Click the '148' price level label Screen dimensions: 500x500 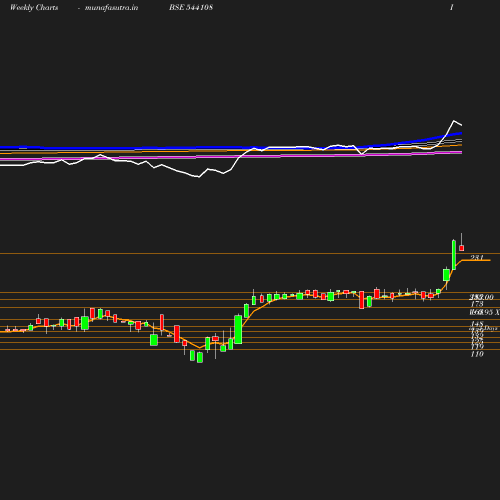[477, 324]
